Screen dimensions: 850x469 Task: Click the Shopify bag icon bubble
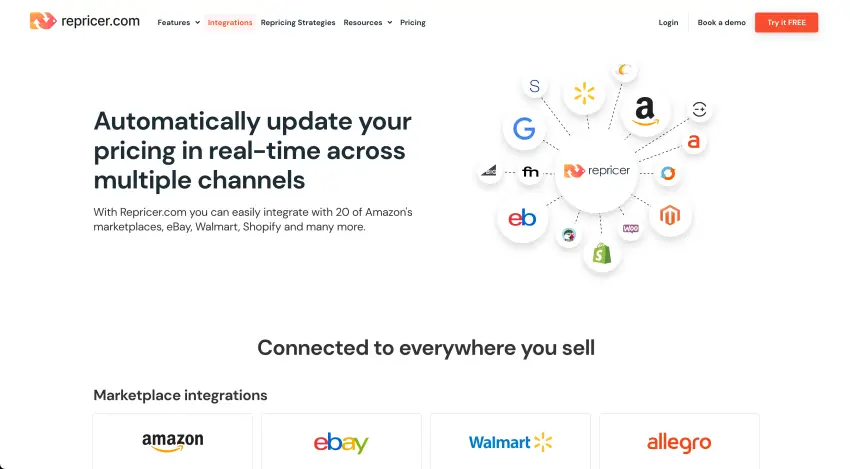[602, 253]
